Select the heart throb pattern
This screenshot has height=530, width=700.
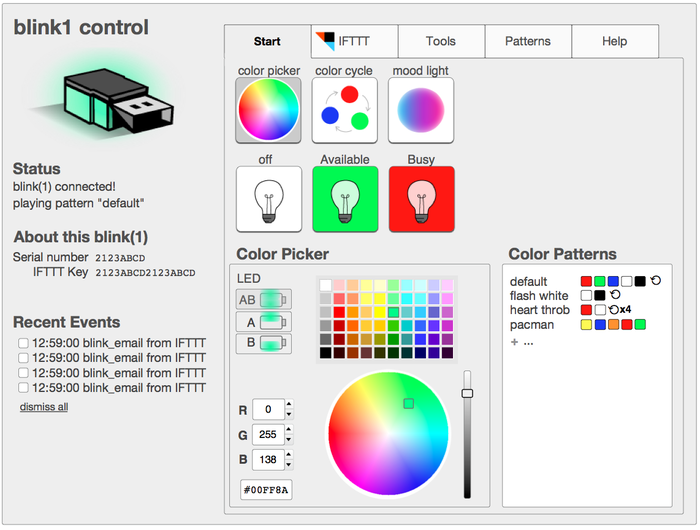[540, 310]
